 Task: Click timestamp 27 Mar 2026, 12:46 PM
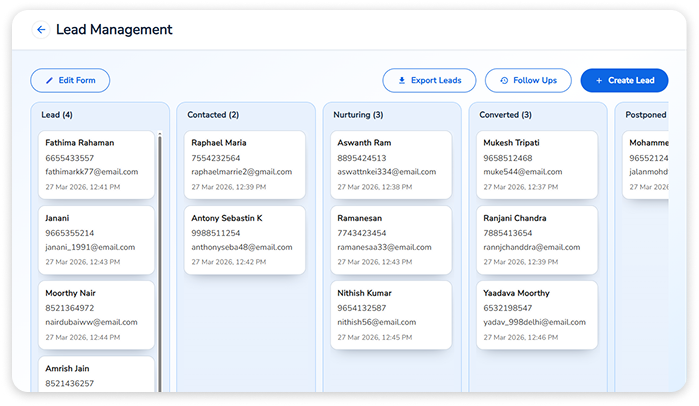[521, 337]
